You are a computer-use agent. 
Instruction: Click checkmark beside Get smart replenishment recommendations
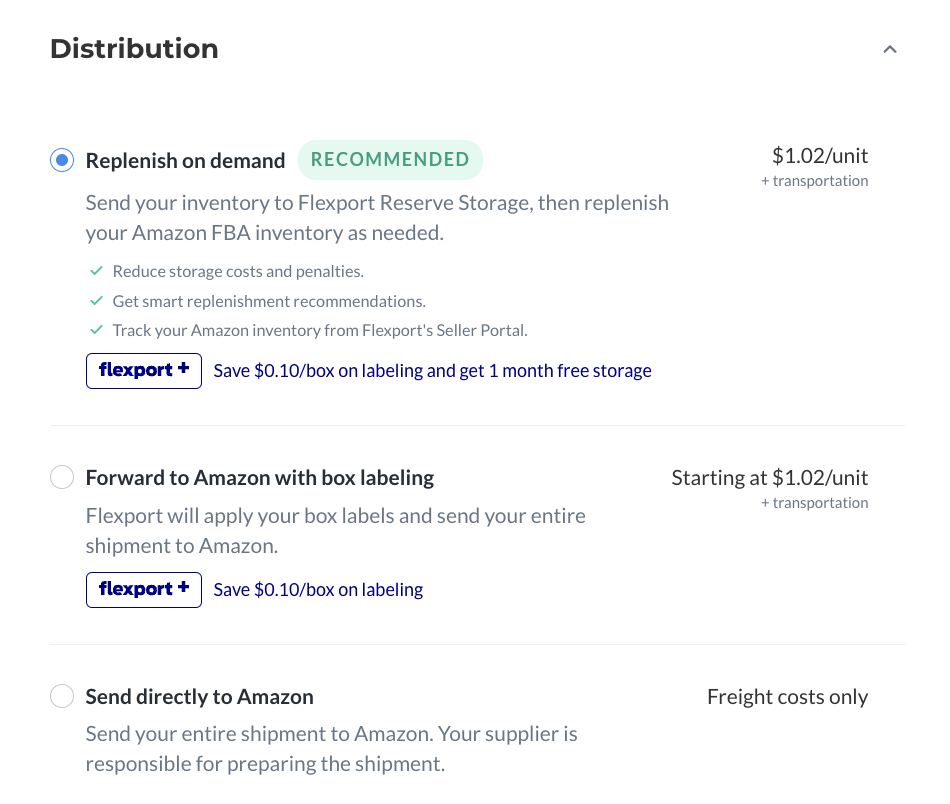click(96, 301)
